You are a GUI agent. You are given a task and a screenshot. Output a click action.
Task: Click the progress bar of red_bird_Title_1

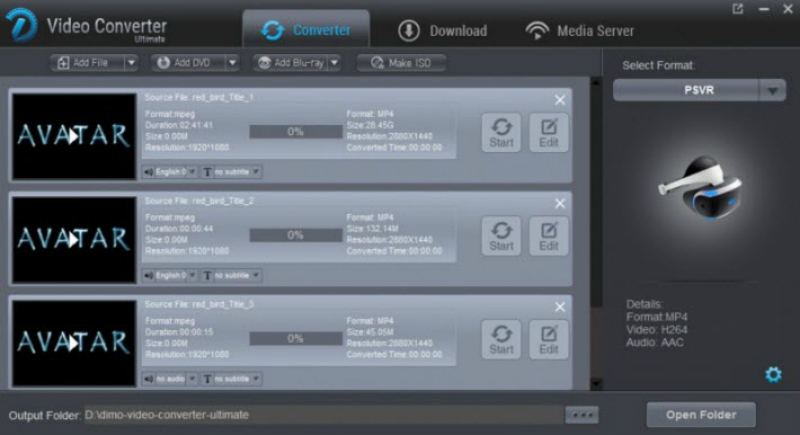295,132
